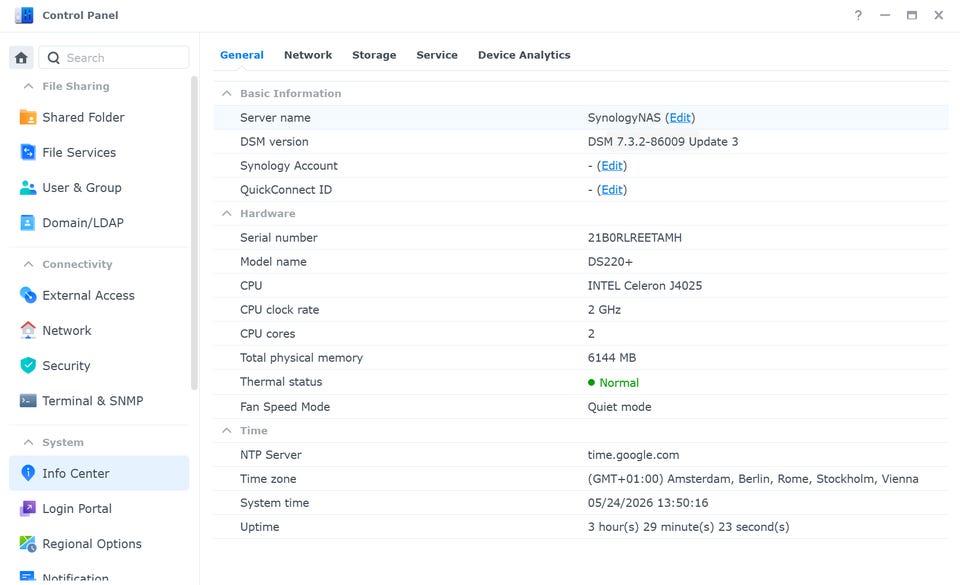
Task: Click the Fan Speed Mode label
Action: (x=285, y=407)
